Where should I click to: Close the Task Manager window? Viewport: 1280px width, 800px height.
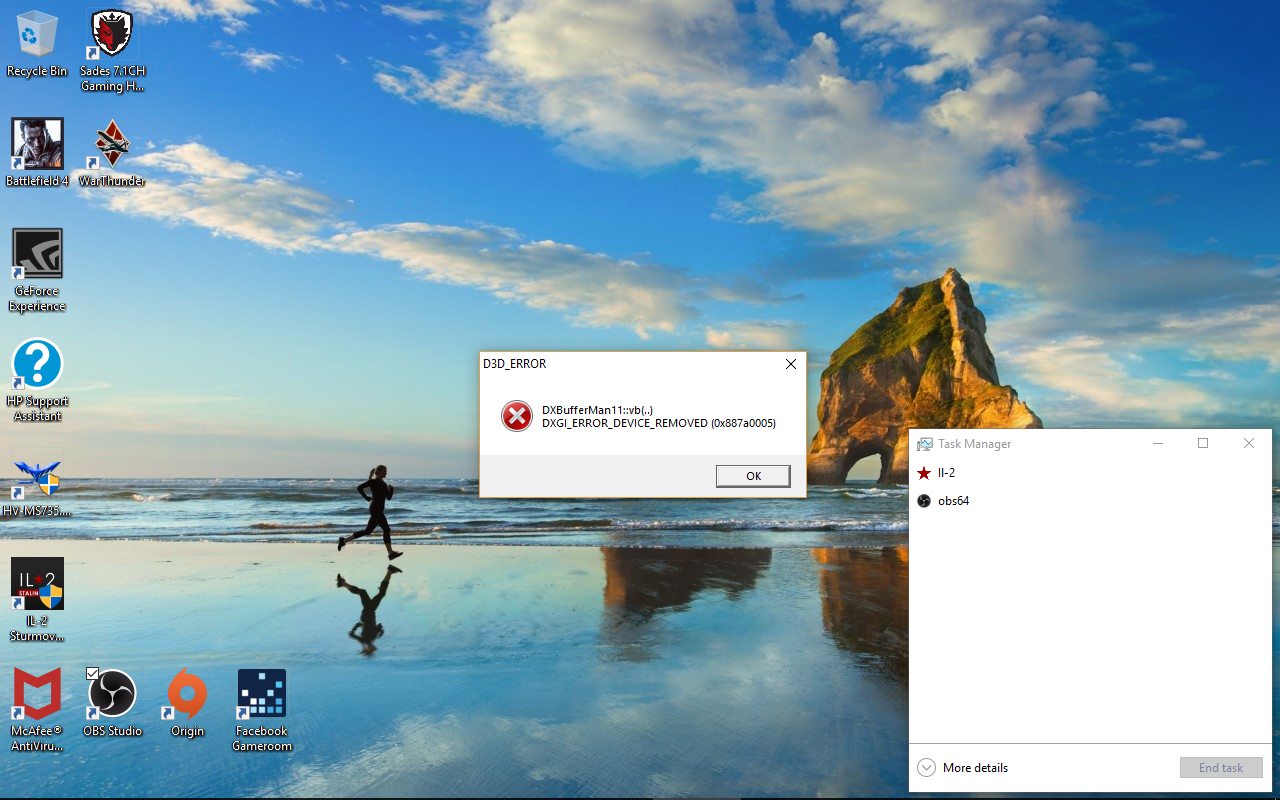coord(1249,443)
